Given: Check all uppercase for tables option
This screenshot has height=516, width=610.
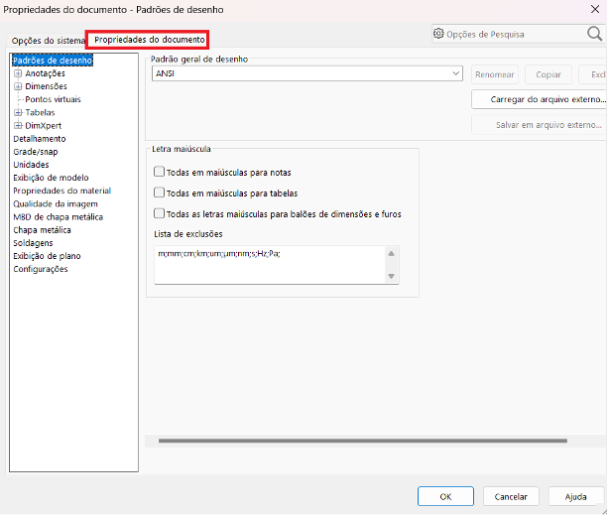Looking at the screenshot, I should coord(159,193).
